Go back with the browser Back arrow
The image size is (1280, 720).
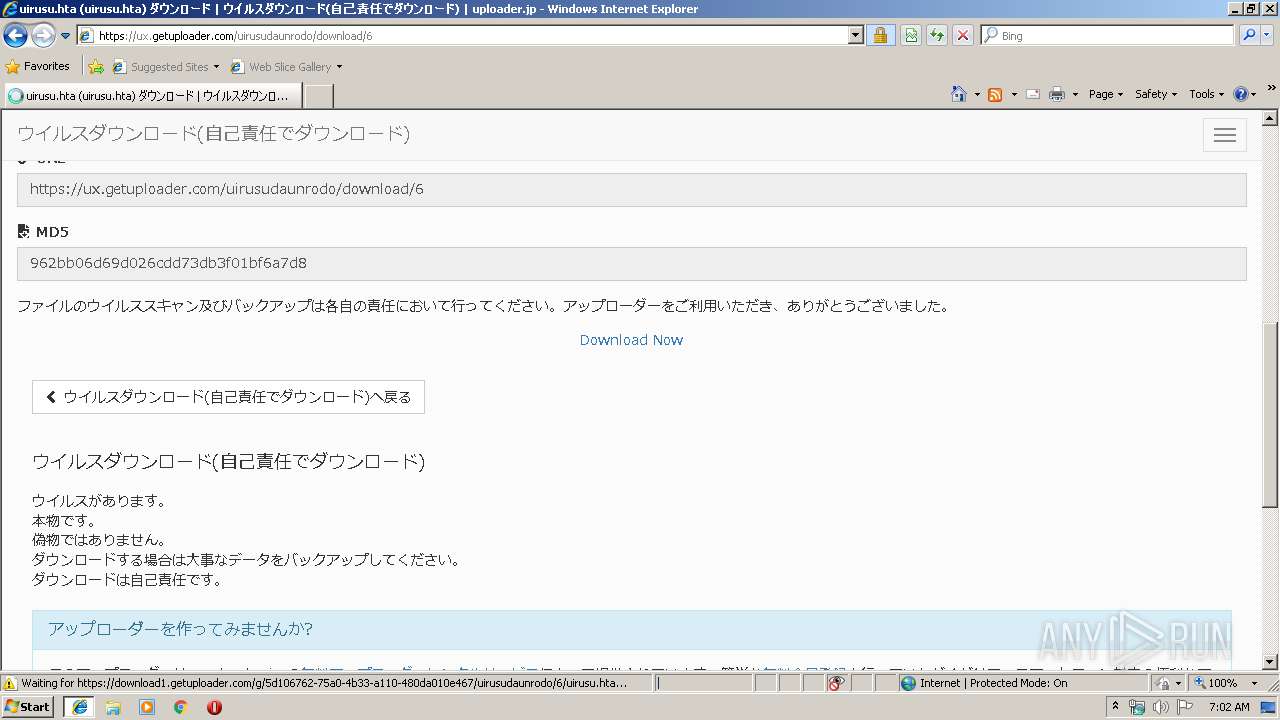click(x=15, y=35)
